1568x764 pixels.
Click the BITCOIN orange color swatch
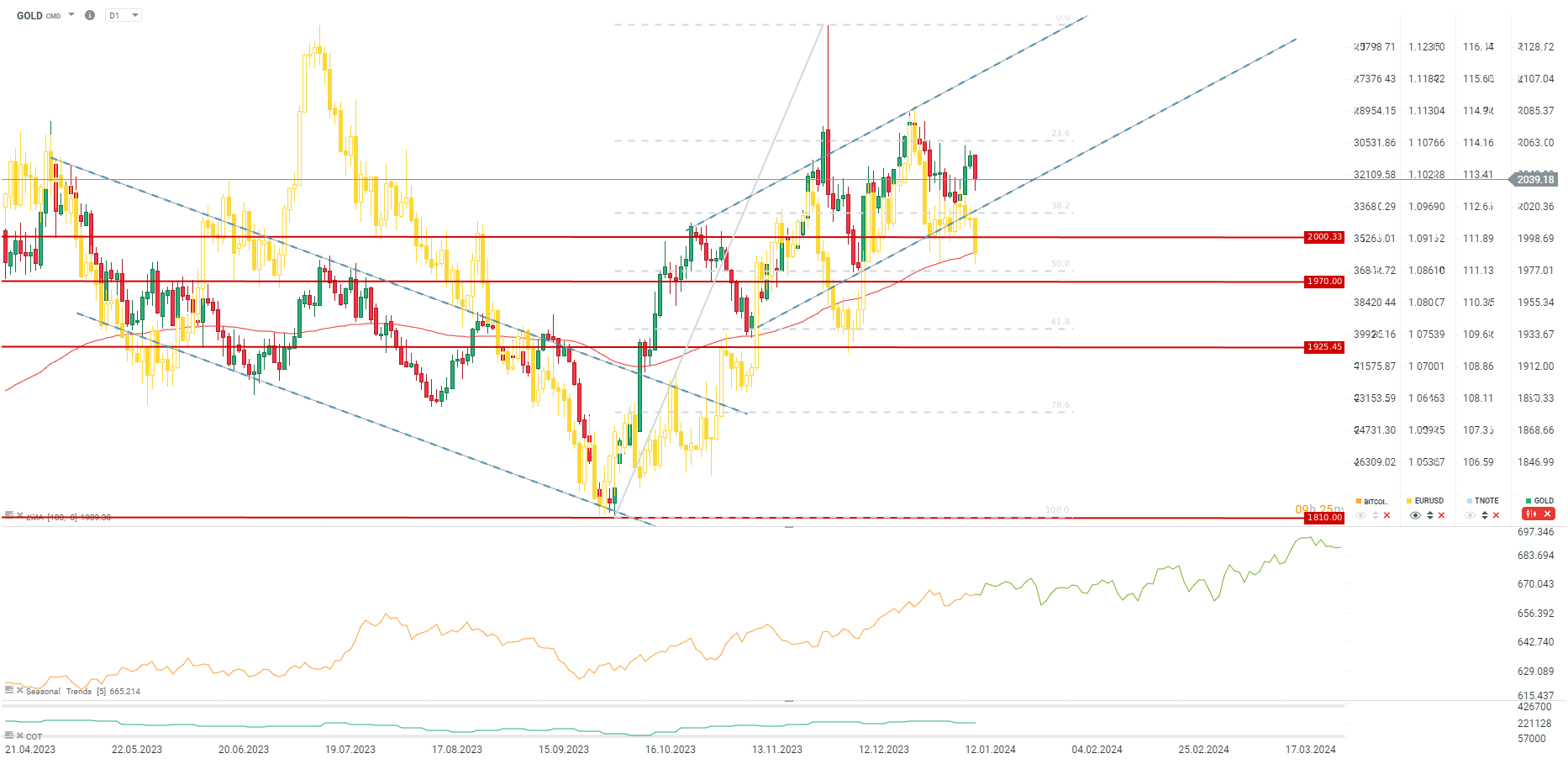[1359, 501]
